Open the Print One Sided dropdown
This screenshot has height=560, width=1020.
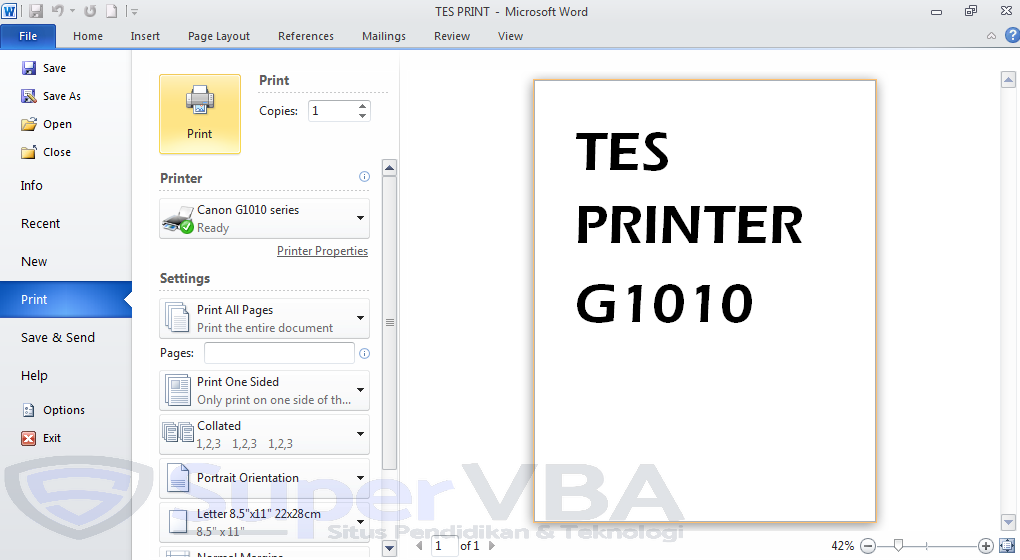(264, 390)
